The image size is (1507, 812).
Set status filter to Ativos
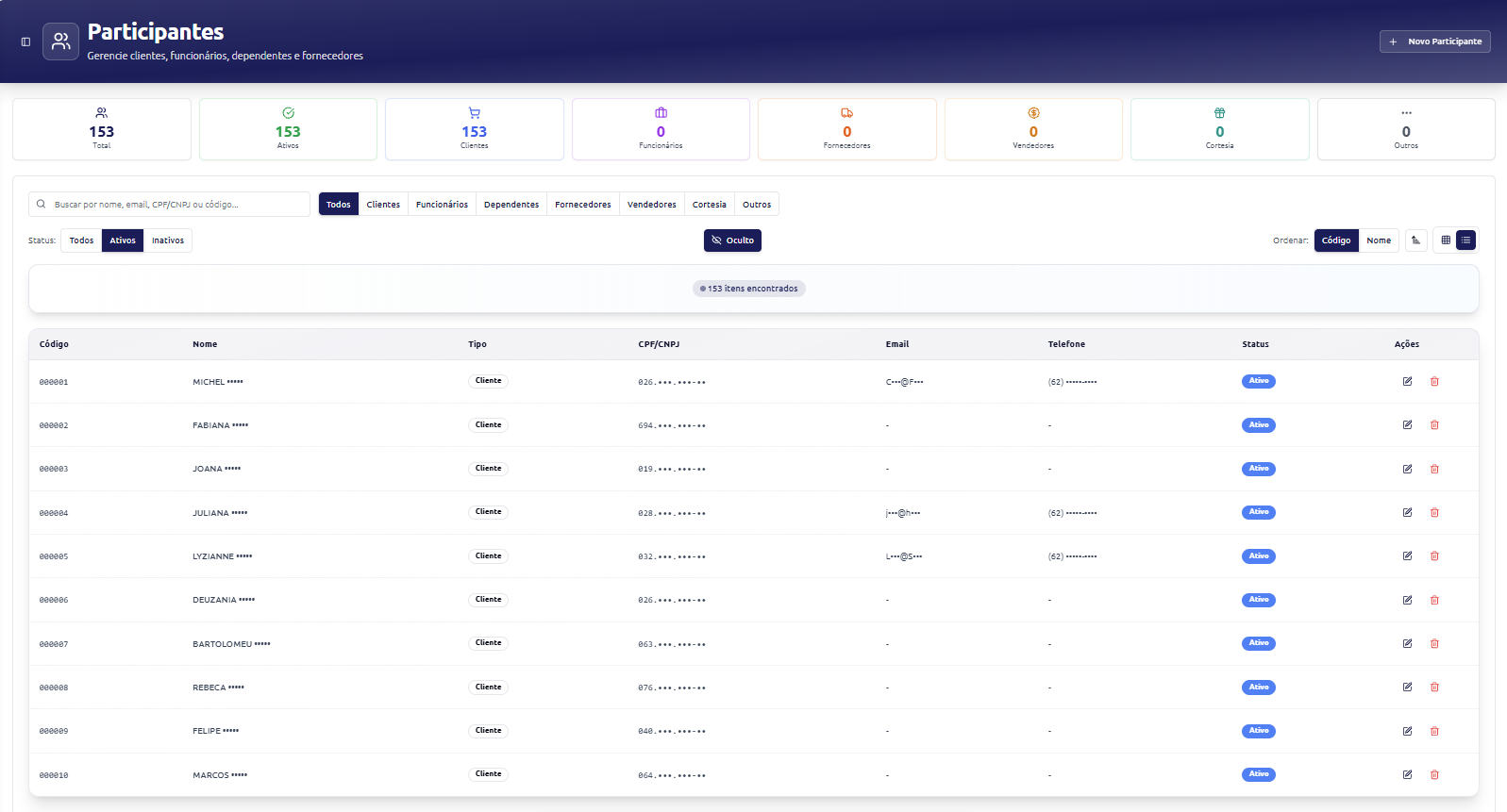(123, 240)
